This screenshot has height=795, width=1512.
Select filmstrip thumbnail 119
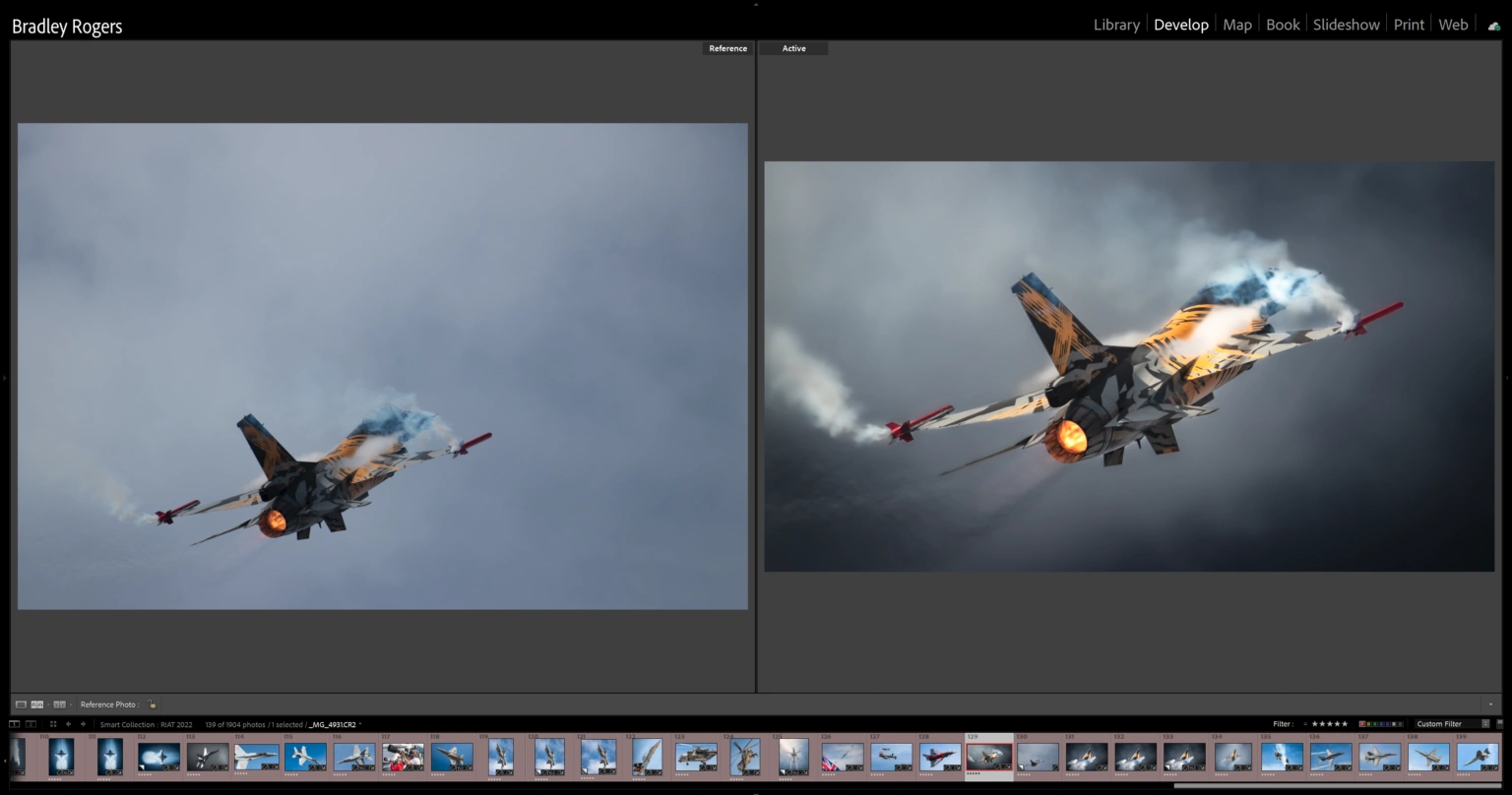point(501,757)
